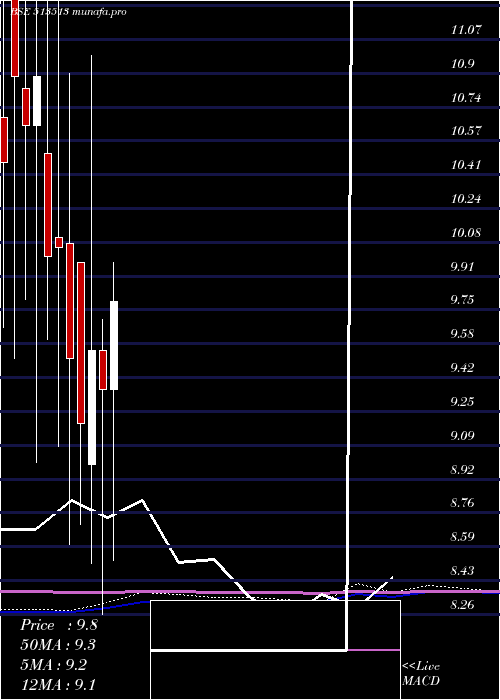500x700 pixels.
Task: Click the Price : 9.8 readout
Action: tap(58, 625)
